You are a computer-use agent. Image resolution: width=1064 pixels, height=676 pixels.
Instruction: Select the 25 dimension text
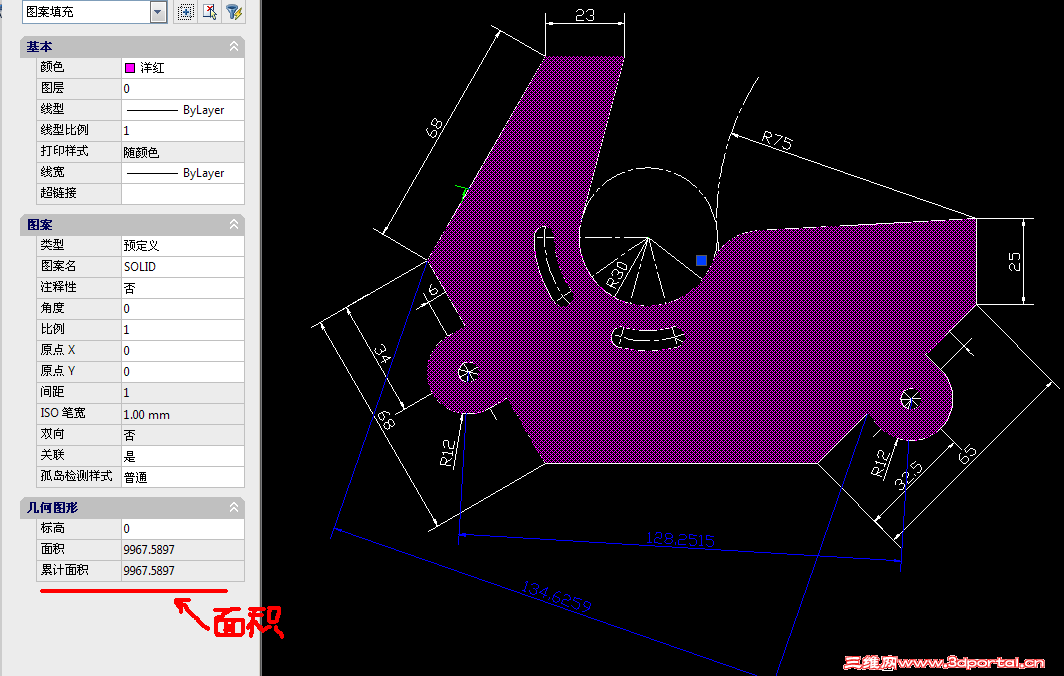(1014, 261)
